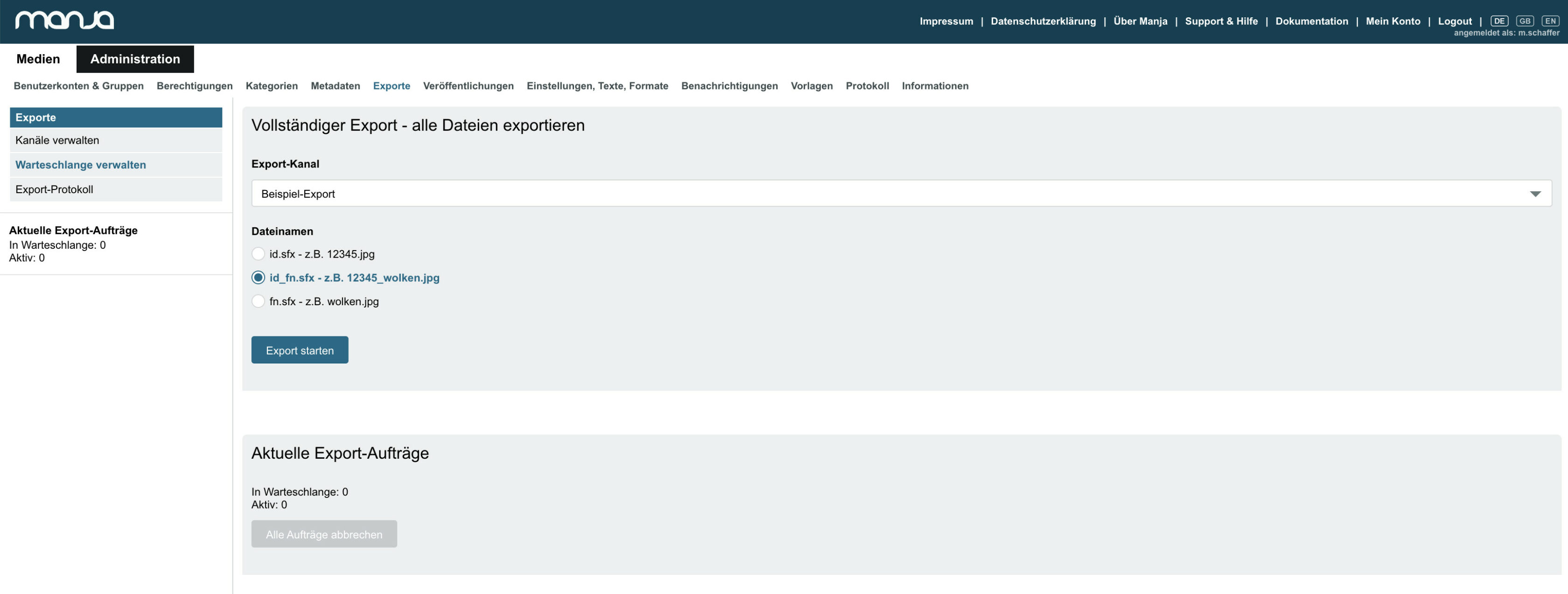Open the Mein Konto link
The image size is (1568, 594).
click(x=1393, y=21)
